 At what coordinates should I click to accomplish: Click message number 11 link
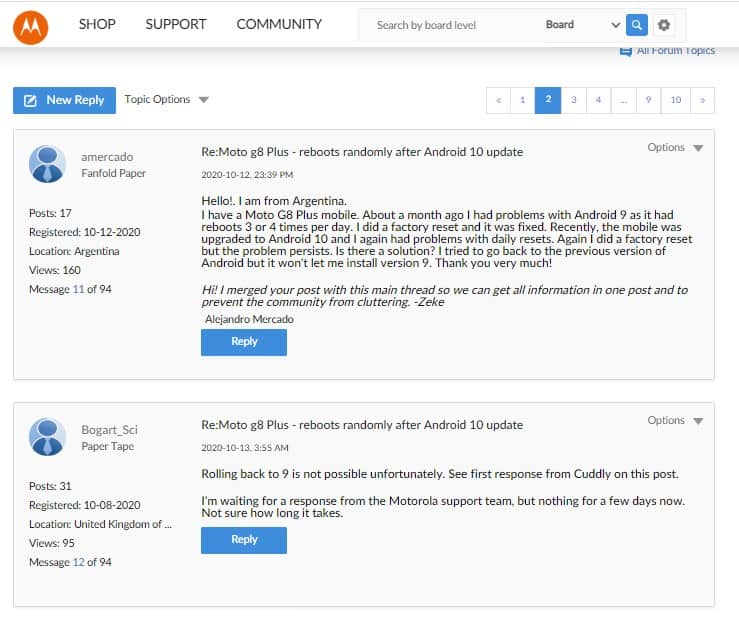[78, 289]
